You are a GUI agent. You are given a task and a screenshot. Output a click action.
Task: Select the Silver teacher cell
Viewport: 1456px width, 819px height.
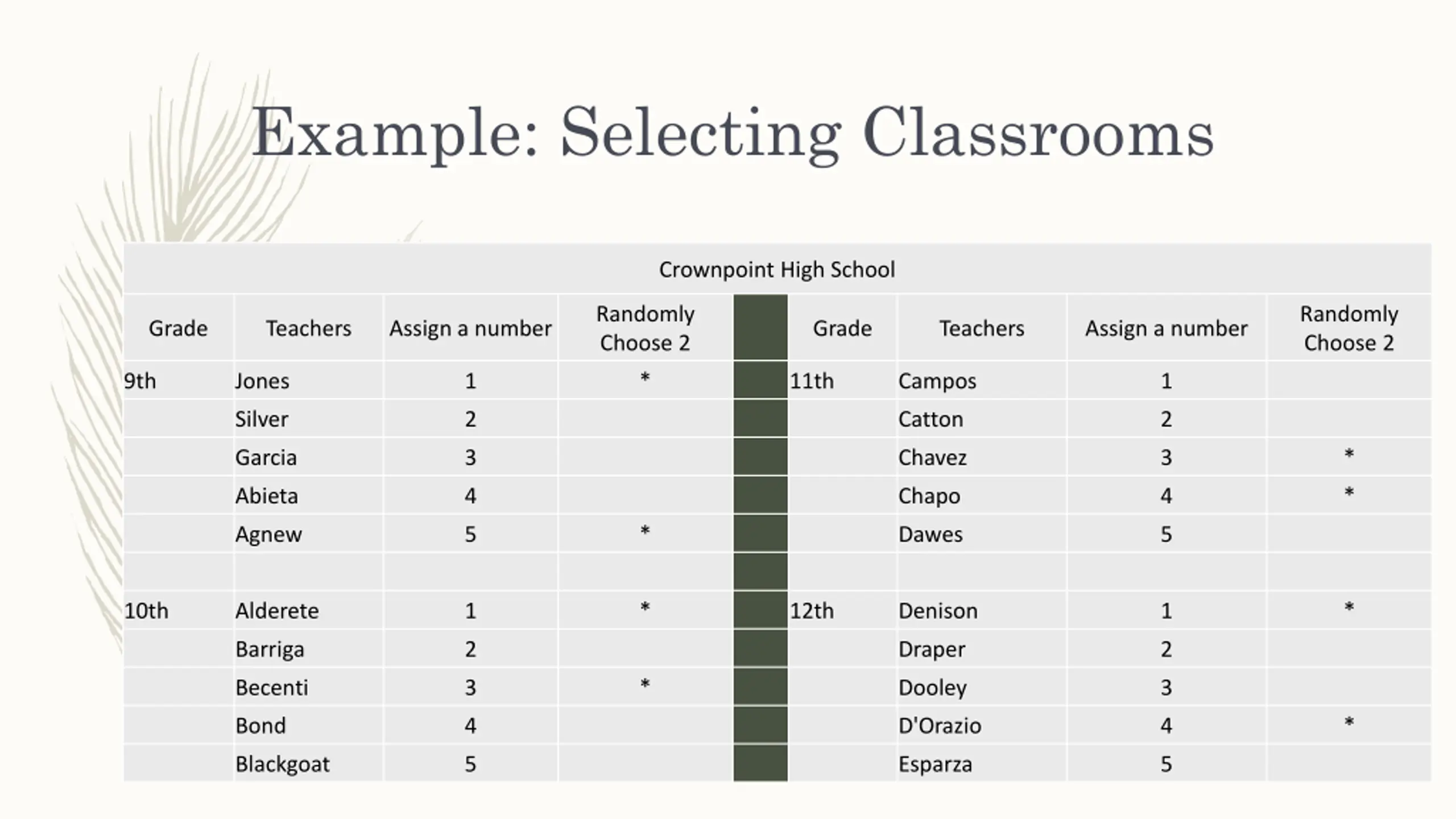pos(262,419)
